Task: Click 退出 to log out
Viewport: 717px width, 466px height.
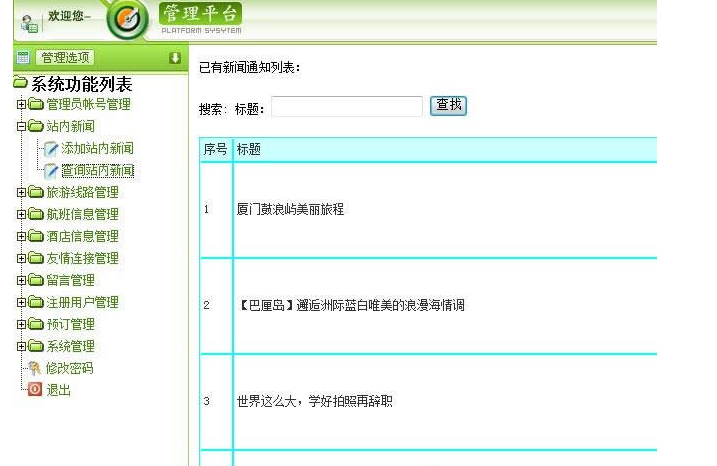Action: click(x=59, y=390)
